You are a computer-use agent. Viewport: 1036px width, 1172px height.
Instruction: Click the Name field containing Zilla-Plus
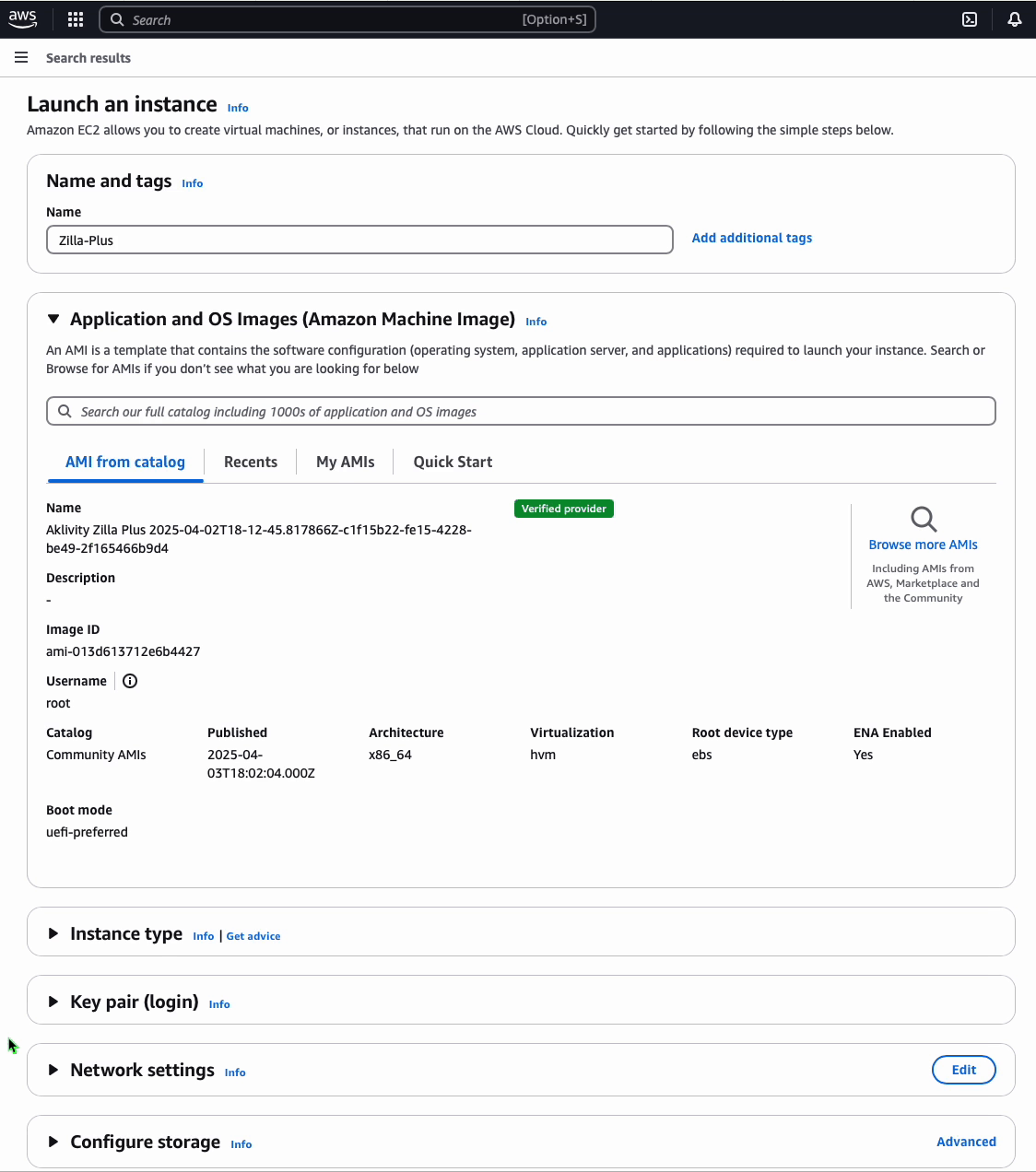pos(359,240)
